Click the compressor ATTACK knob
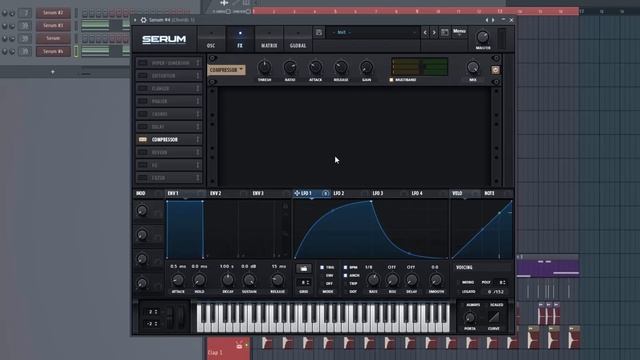Image resolution: width=640 pixels, height=360 pixels. [x=316, y=67]
